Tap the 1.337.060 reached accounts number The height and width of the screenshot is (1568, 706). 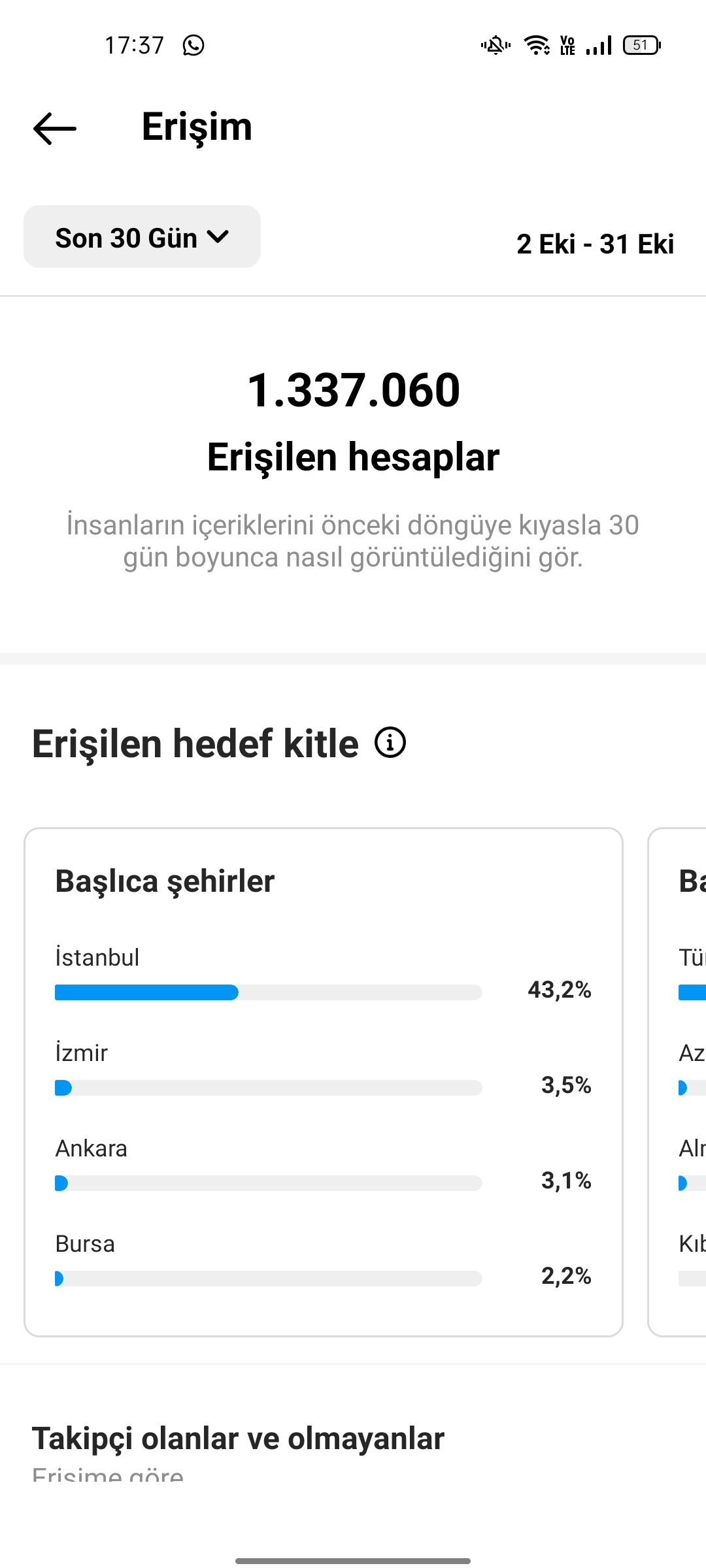[354, 390]
